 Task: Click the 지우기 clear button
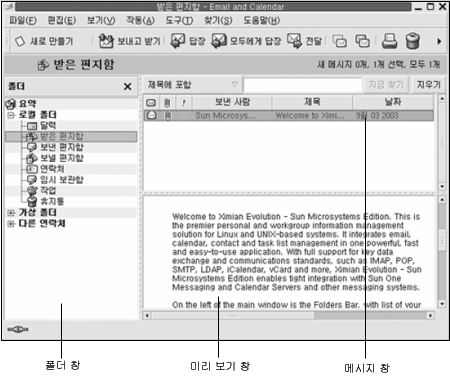pos(428,85)
